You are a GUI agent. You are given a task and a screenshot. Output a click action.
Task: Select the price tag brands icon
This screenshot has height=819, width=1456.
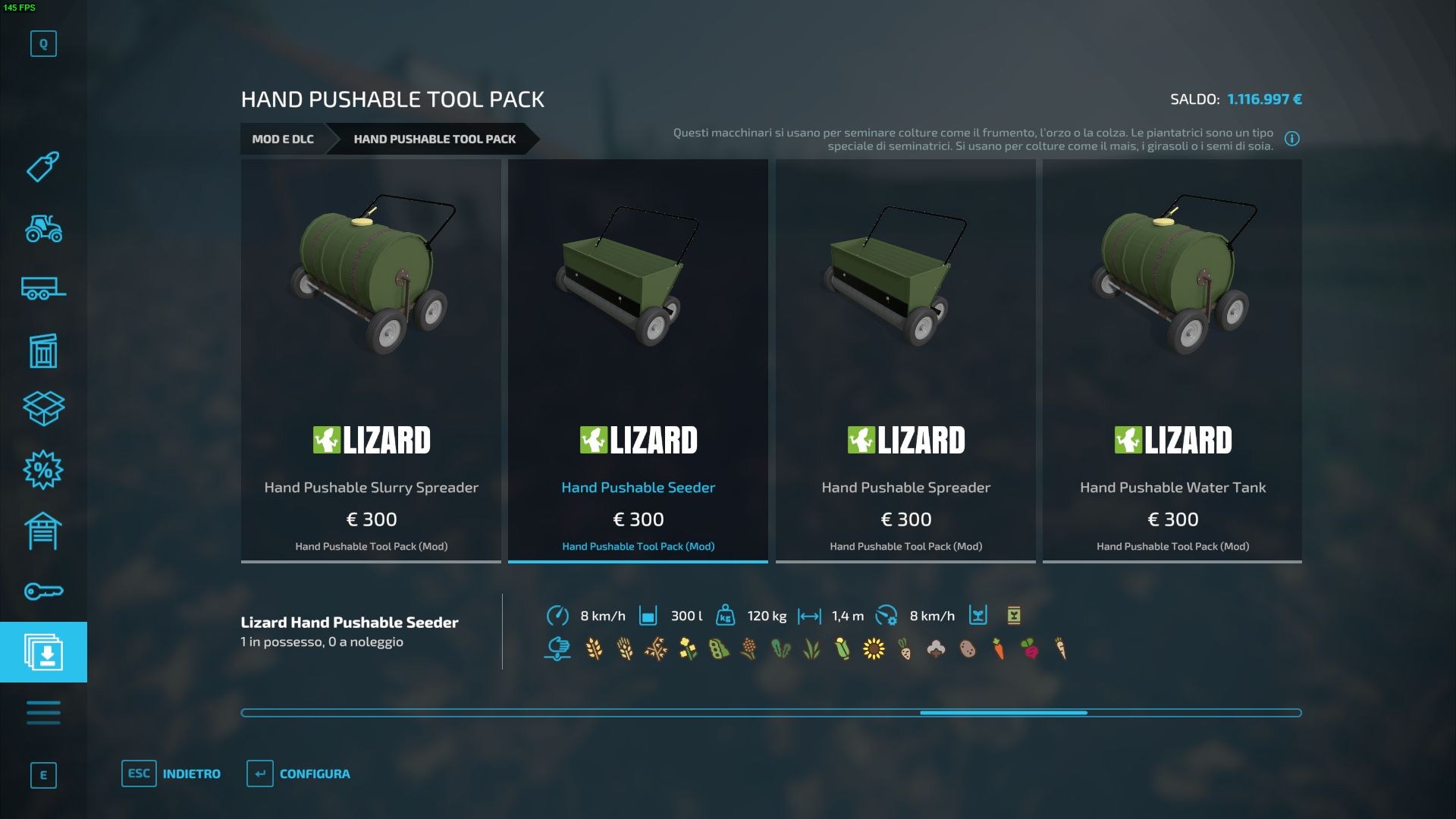[43, 166]
